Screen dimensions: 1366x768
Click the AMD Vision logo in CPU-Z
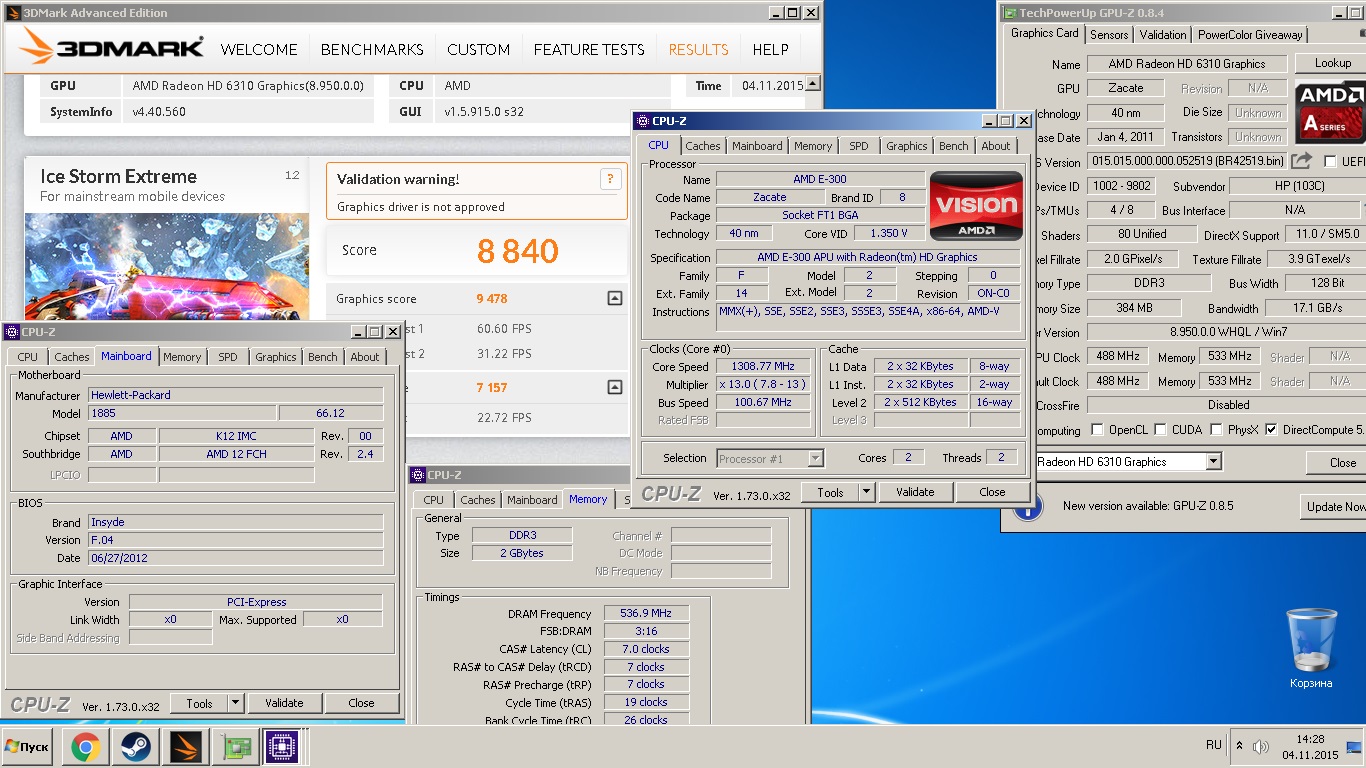976,206
